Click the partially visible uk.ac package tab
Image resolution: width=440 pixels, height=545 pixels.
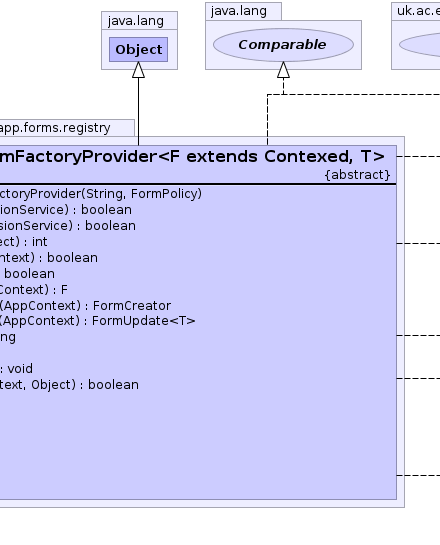[416, 11]
